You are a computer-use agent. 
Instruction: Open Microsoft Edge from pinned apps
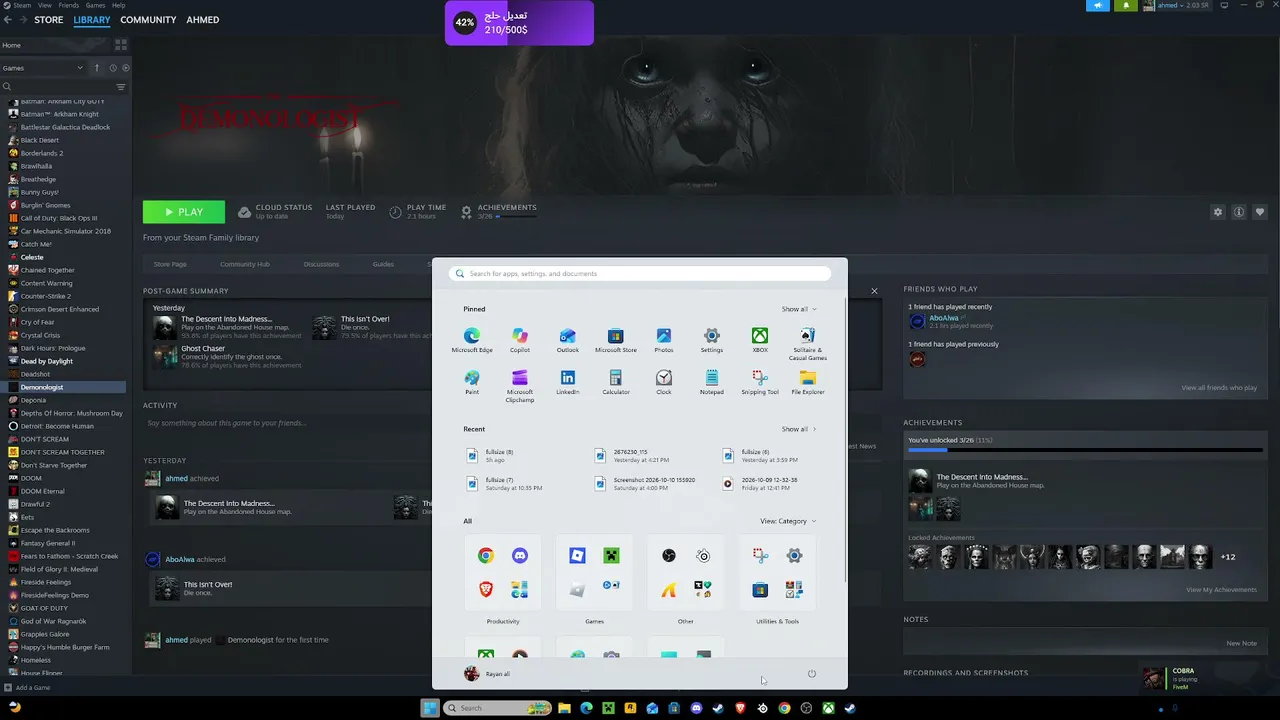coord(472,340)
